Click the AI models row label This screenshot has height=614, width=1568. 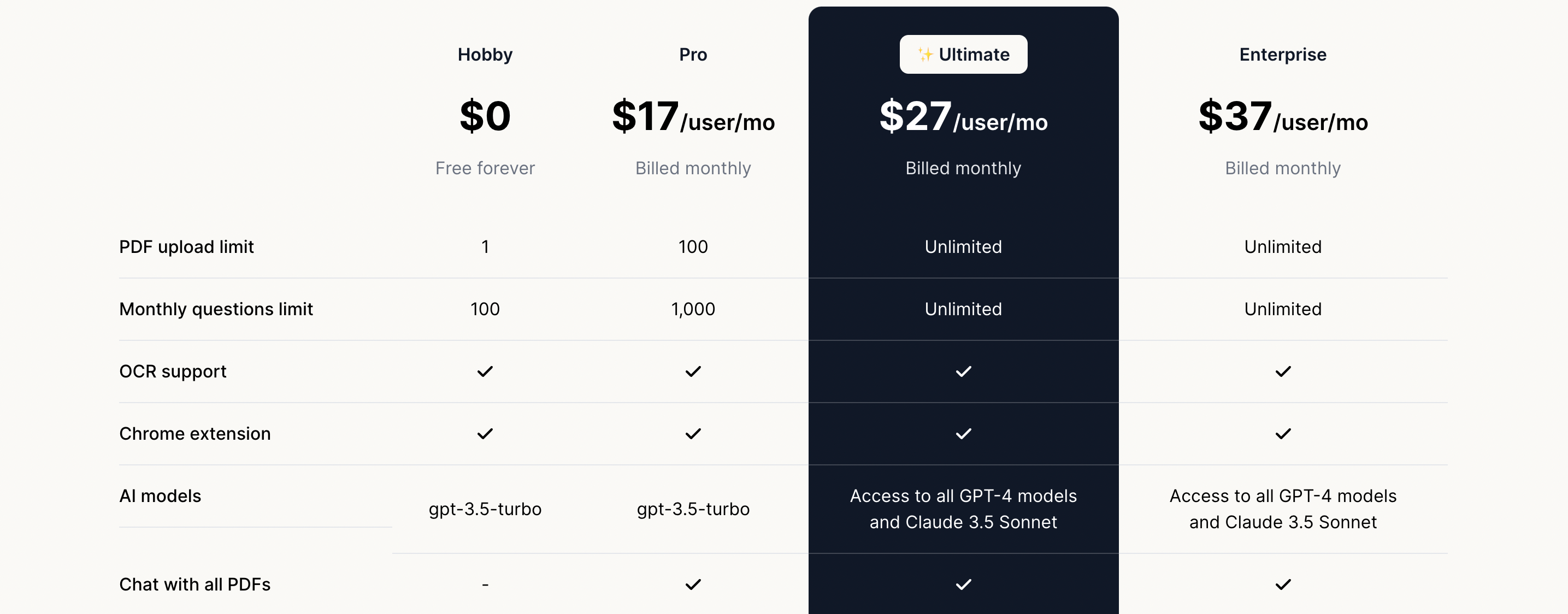click(160, 496)
